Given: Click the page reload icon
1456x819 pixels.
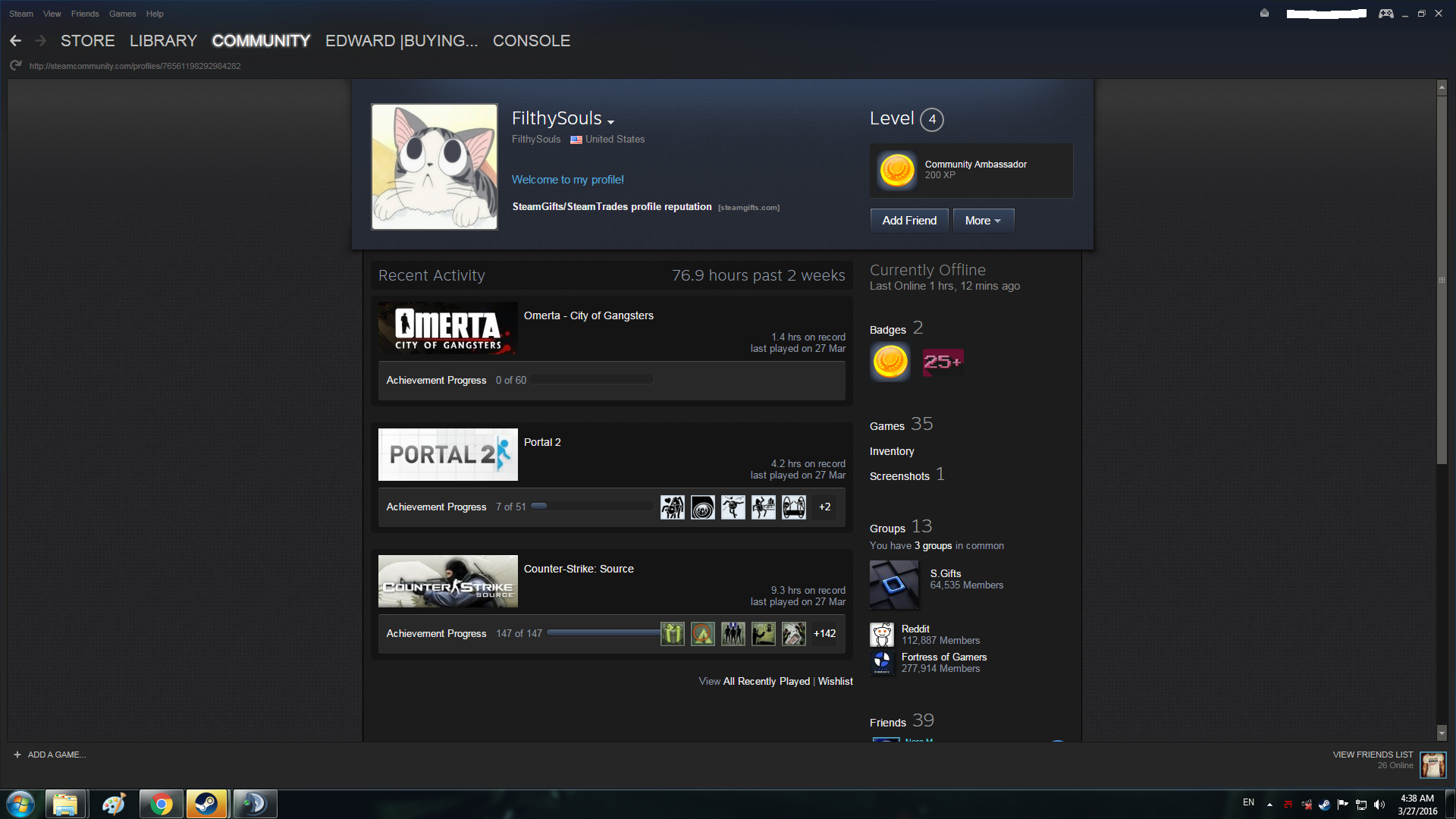Looking at the screenshot, I should click(x=15, y=66).
